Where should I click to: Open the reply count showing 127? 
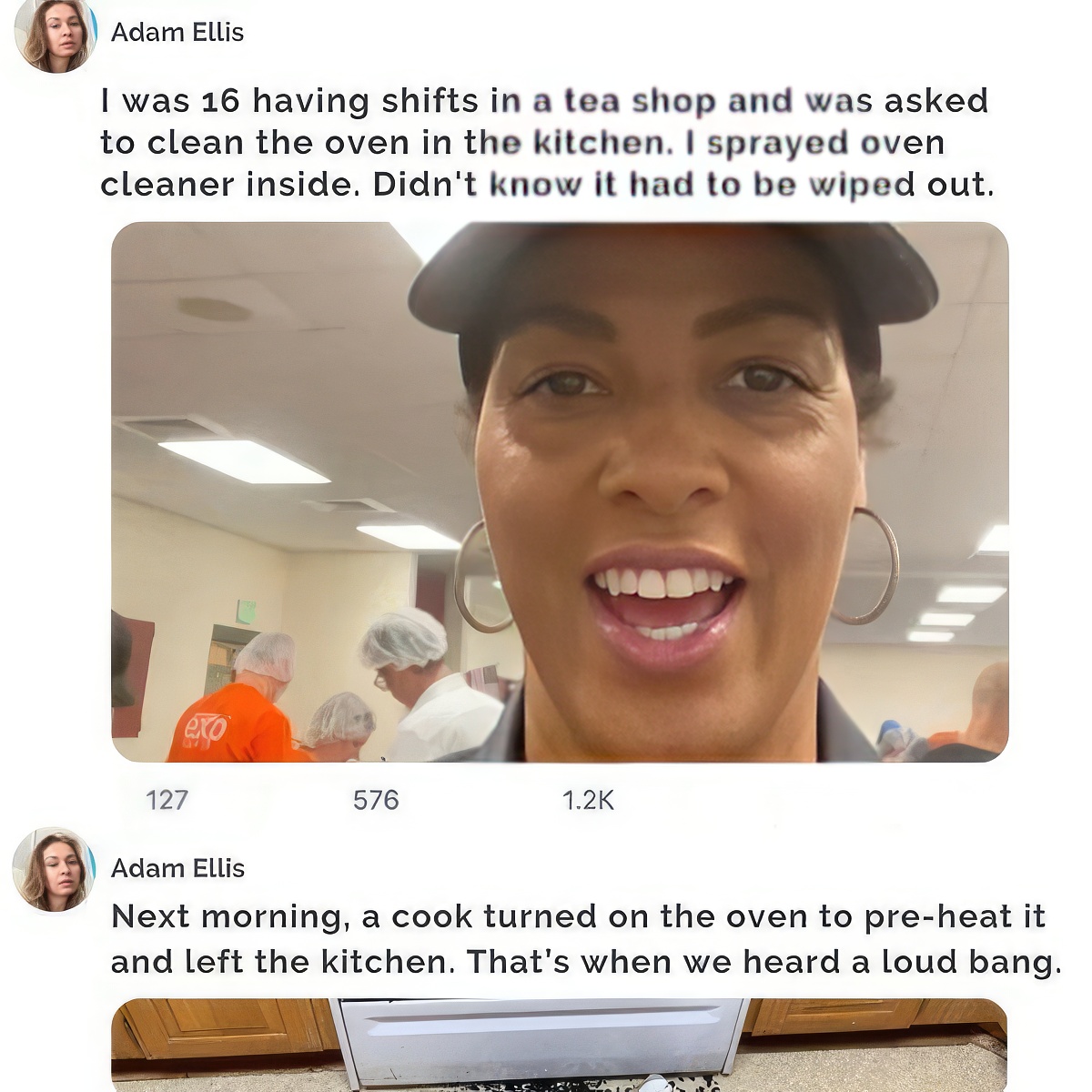[x=167, y=800]
